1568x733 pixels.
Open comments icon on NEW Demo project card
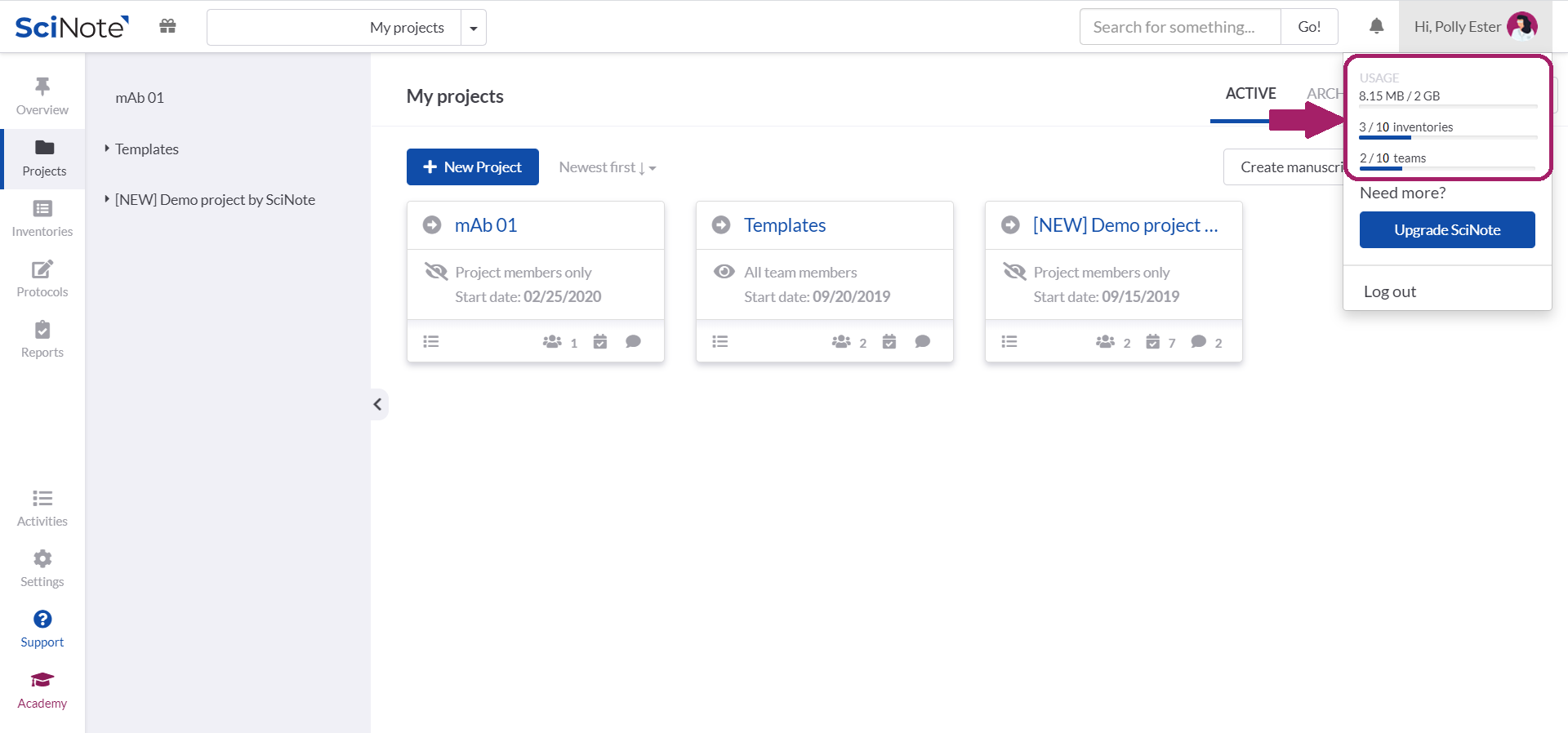coord(1198,342)
